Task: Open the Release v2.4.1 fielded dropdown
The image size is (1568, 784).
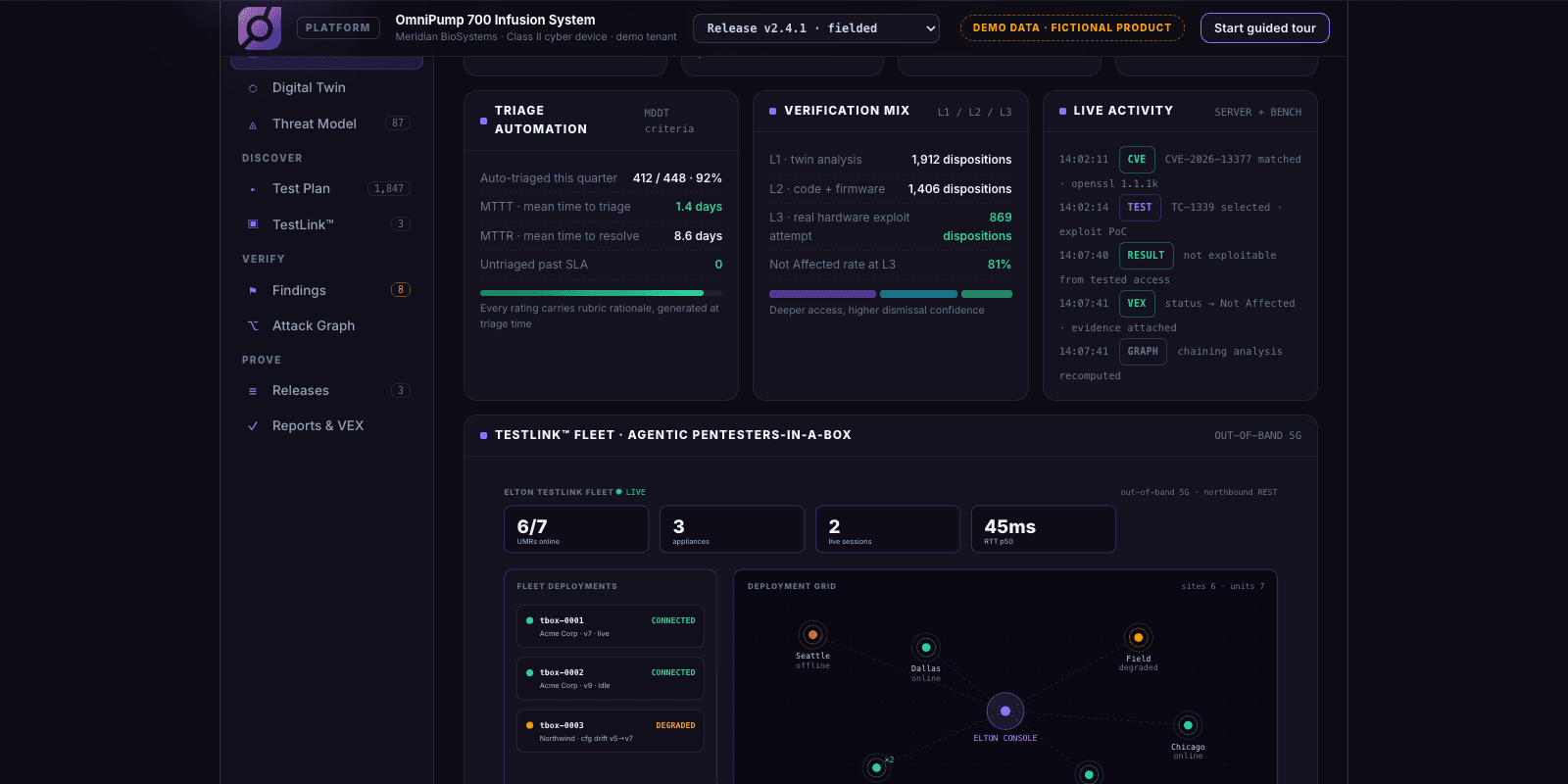Action: [x=816, y=28]
